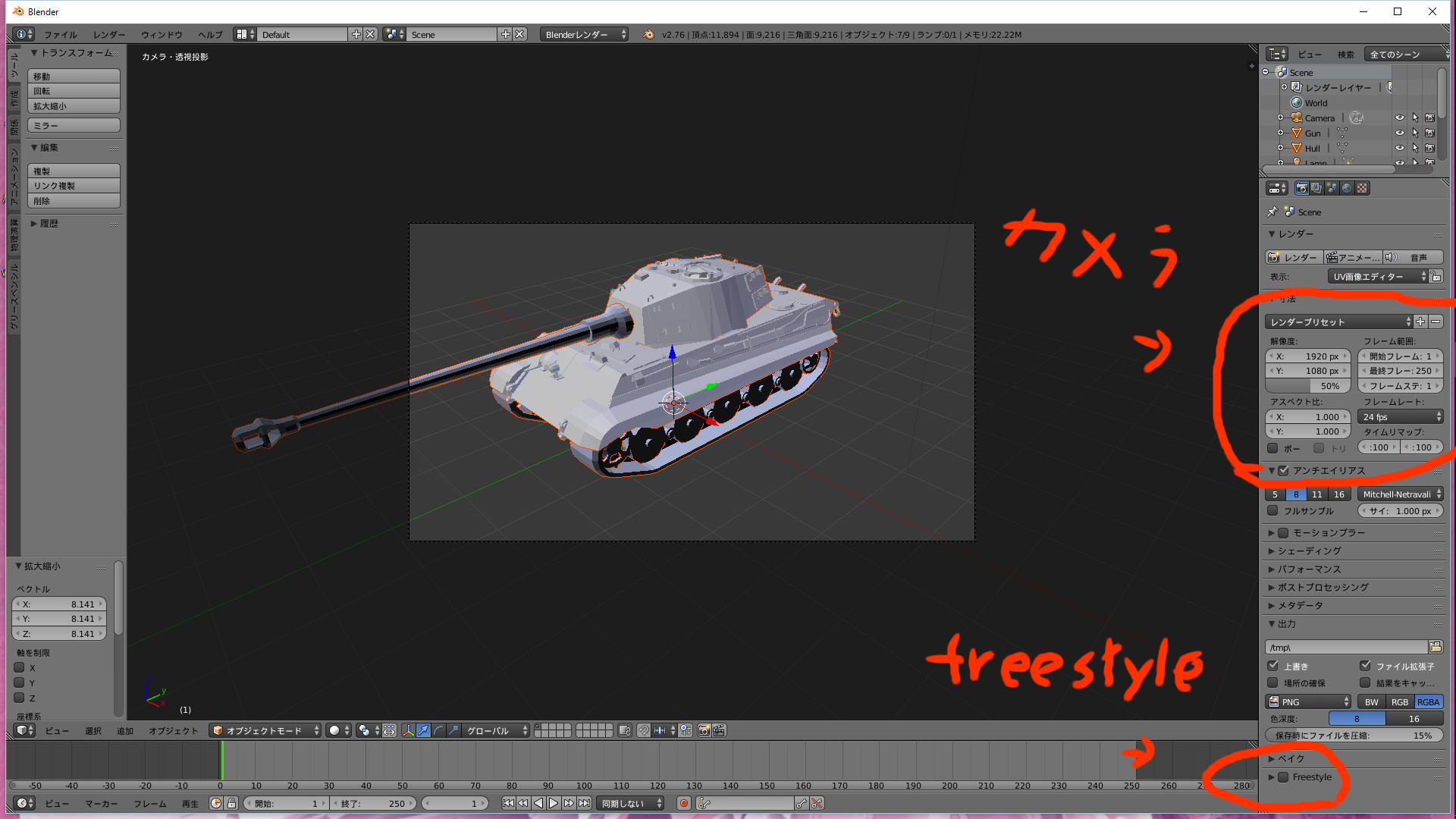Toggle the 3D manipulator icon in the viewport header
Viewport: 1456px width, 819px height.
click(409, 730)
